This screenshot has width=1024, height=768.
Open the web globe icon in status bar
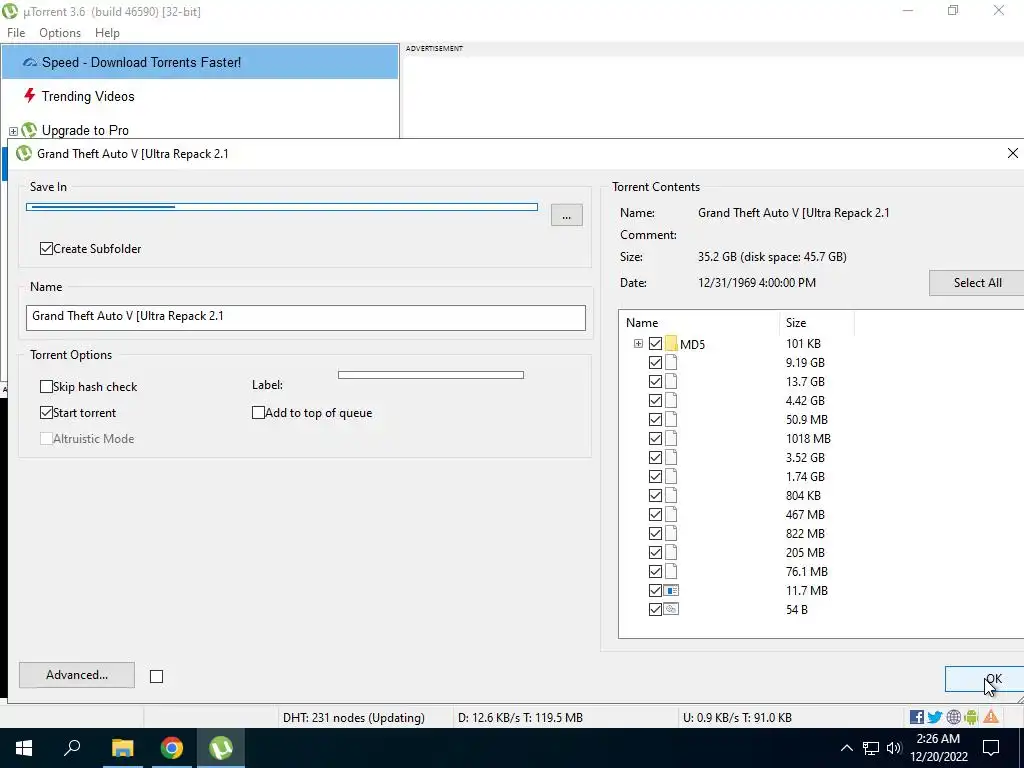coord(953,717)
